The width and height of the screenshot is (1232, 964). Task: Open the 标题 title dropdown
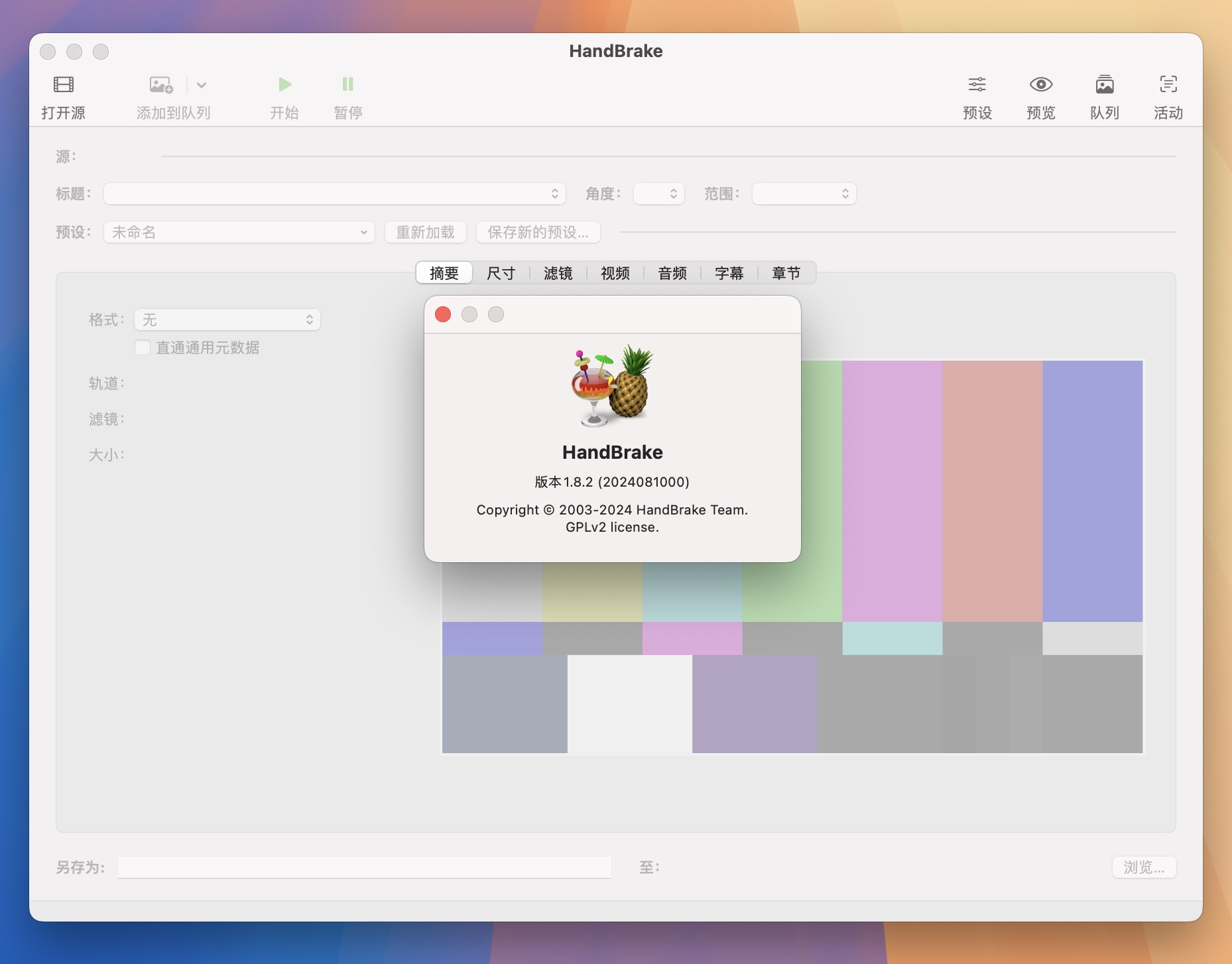[x=335, y=194]
